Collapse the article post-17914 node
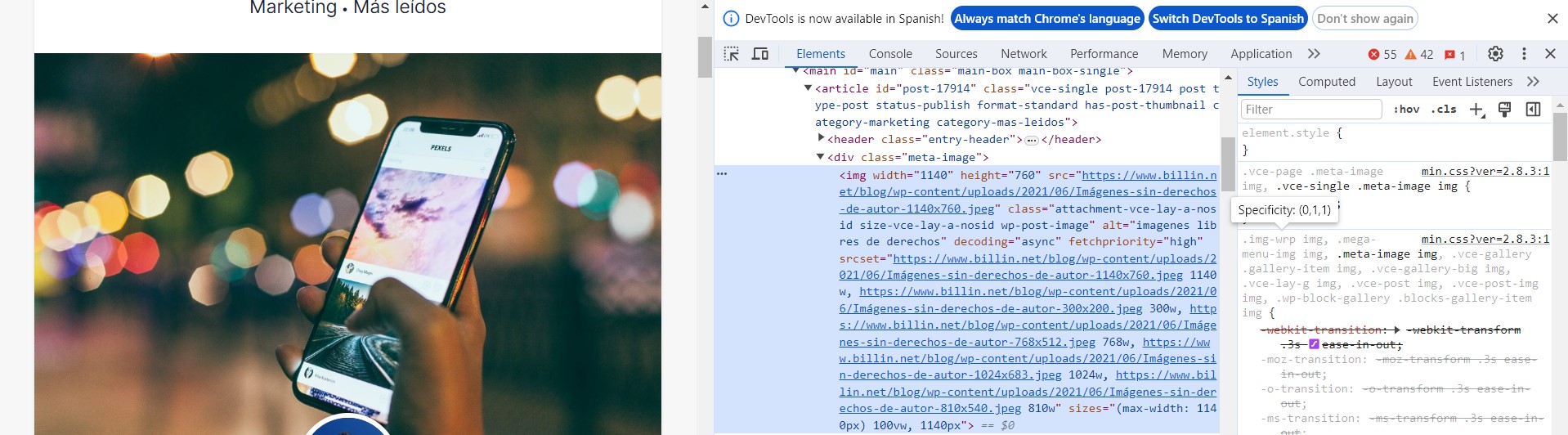1568x435 pixels. 808,88
